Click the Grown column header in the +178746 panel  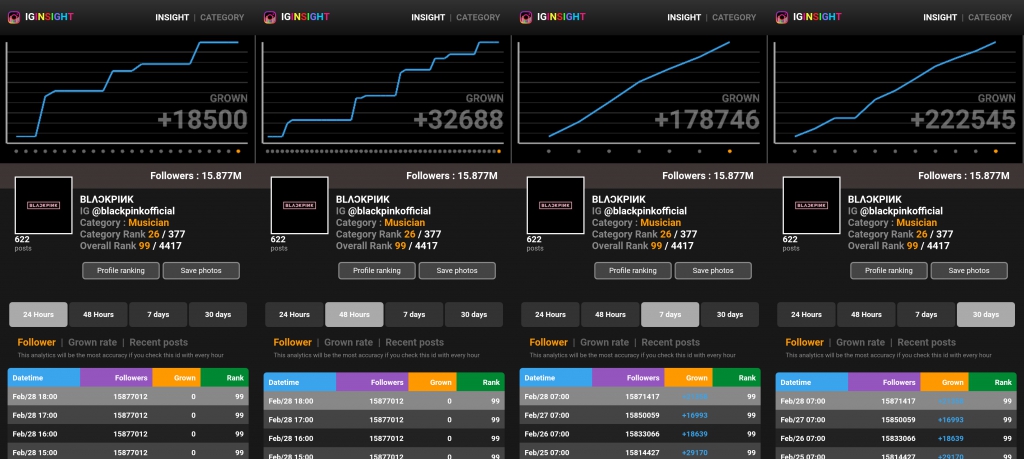(x=688, y=377)
